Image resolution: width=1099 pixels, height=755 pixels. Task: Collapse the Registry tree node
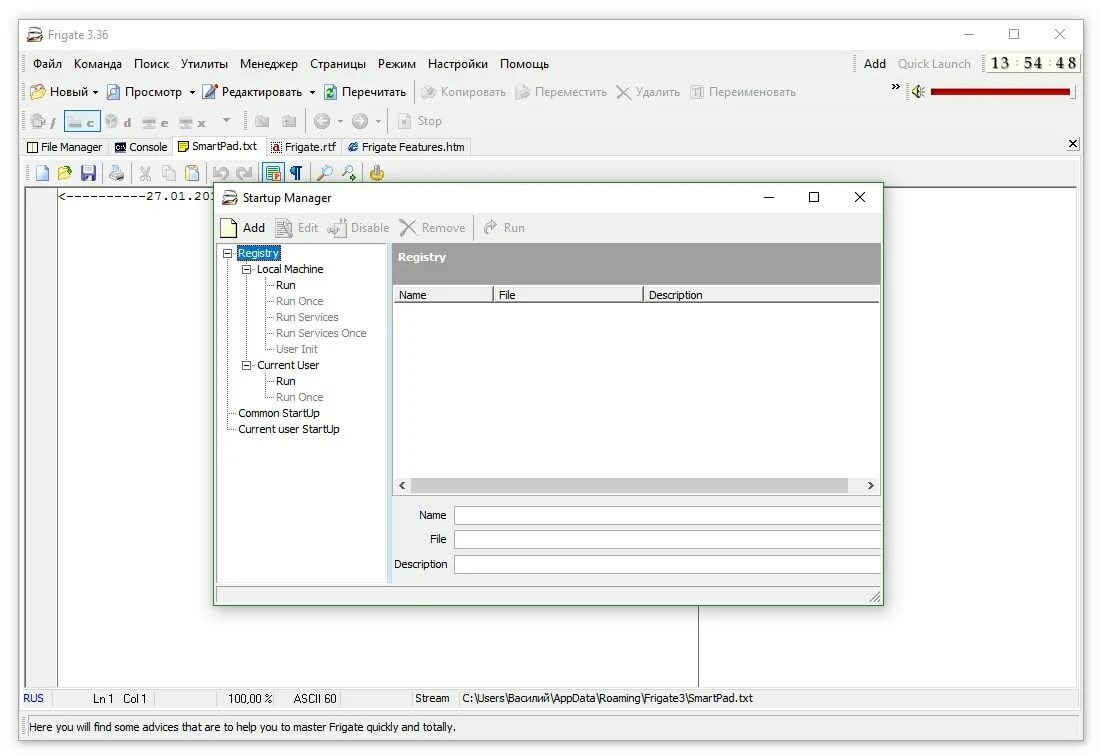coord(228,253)
